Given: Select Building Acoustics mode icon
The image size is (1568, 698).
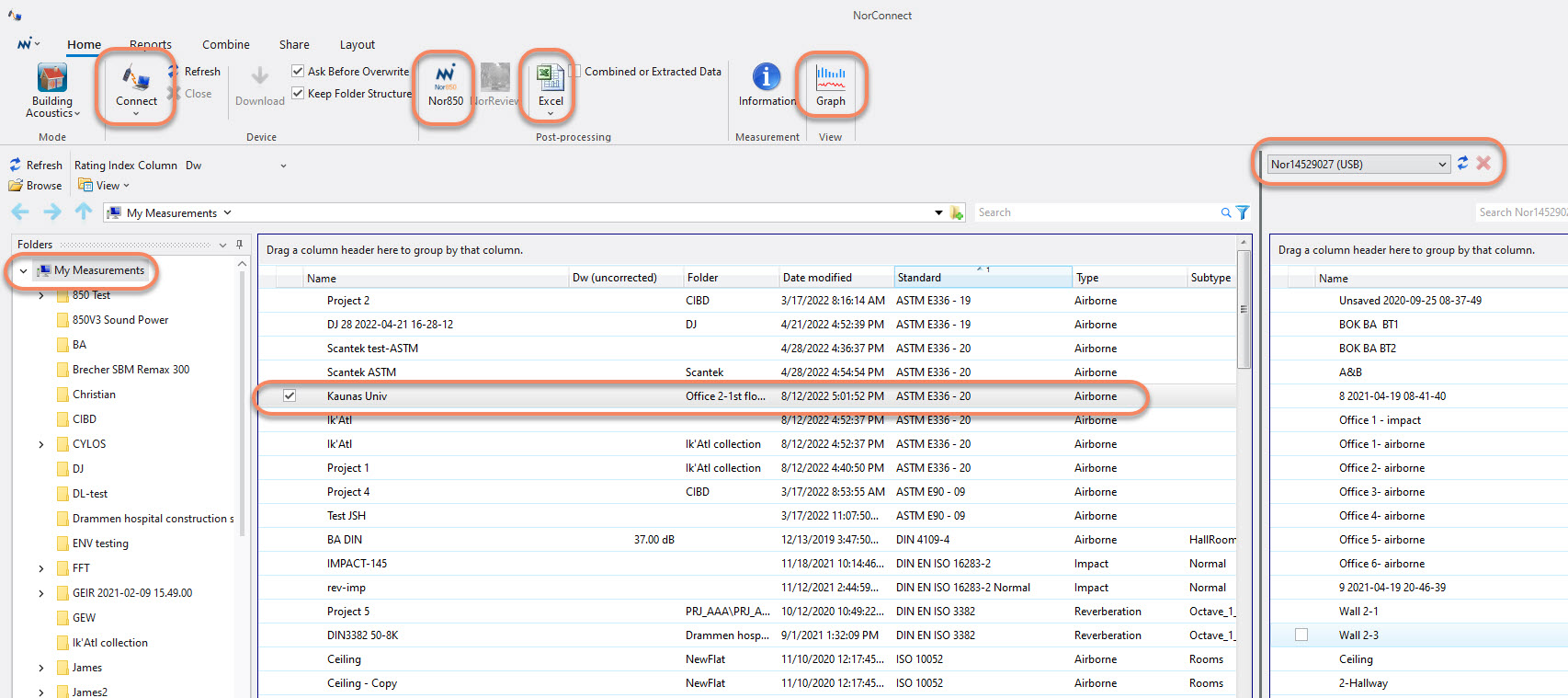Looking at the screenshot, I should pos(52,80).
